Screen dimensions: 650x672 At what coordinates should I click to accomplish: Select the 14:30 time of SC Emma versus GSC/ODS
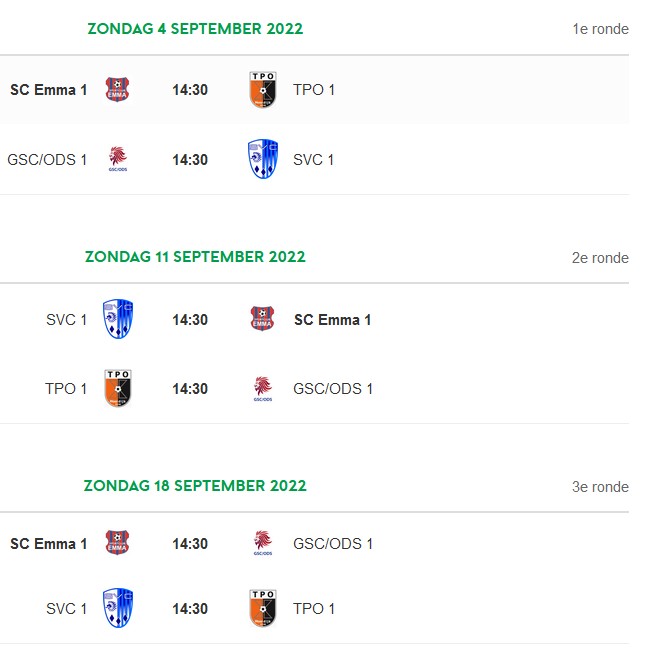(x=190, y=544)
